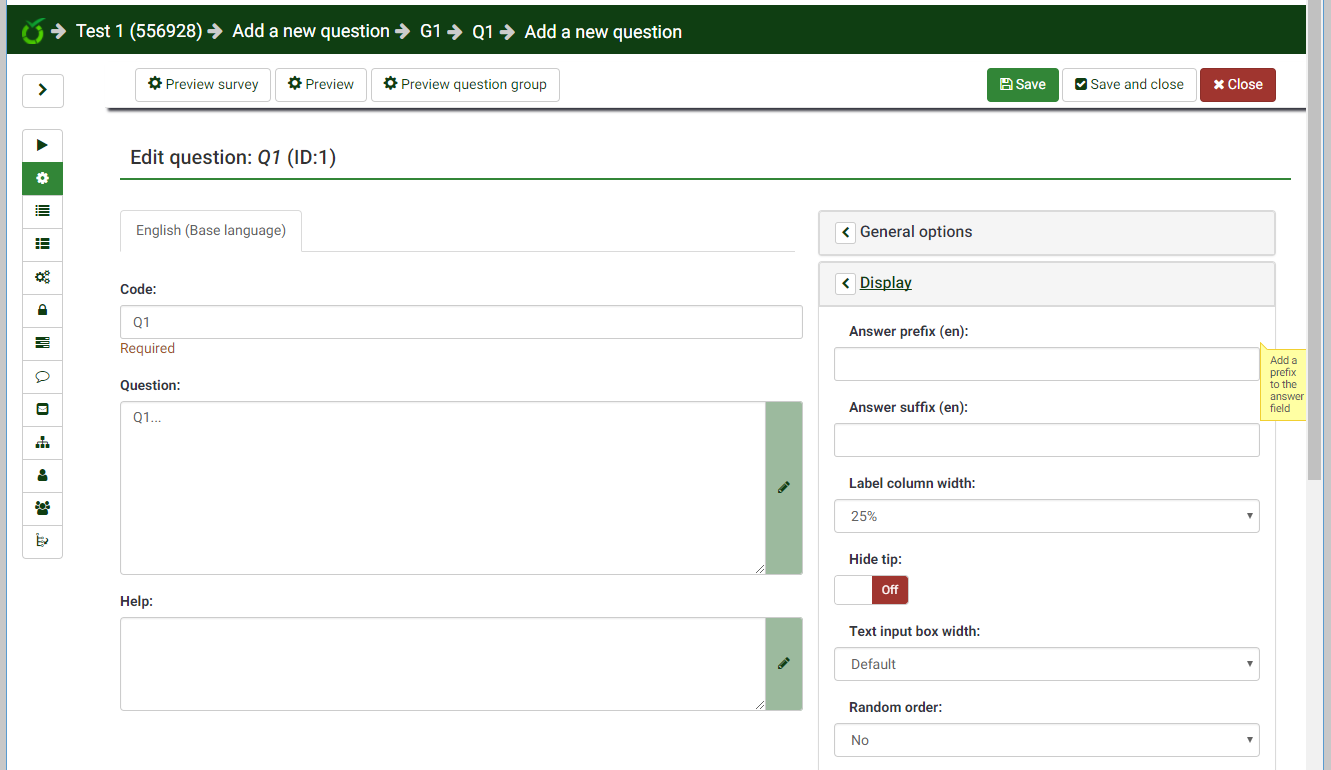
Task: Click into the Answer prefix (en) field
Action: [1046, 364]
